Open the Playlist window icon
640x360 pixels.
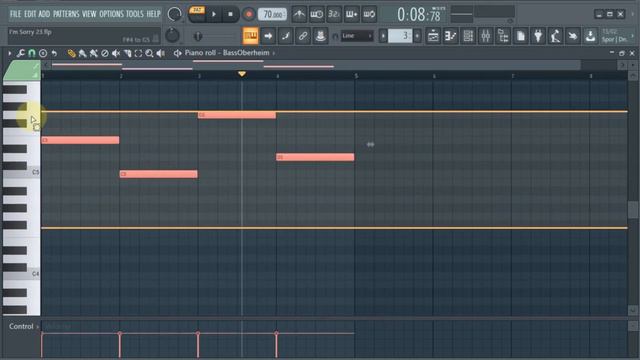433,36
